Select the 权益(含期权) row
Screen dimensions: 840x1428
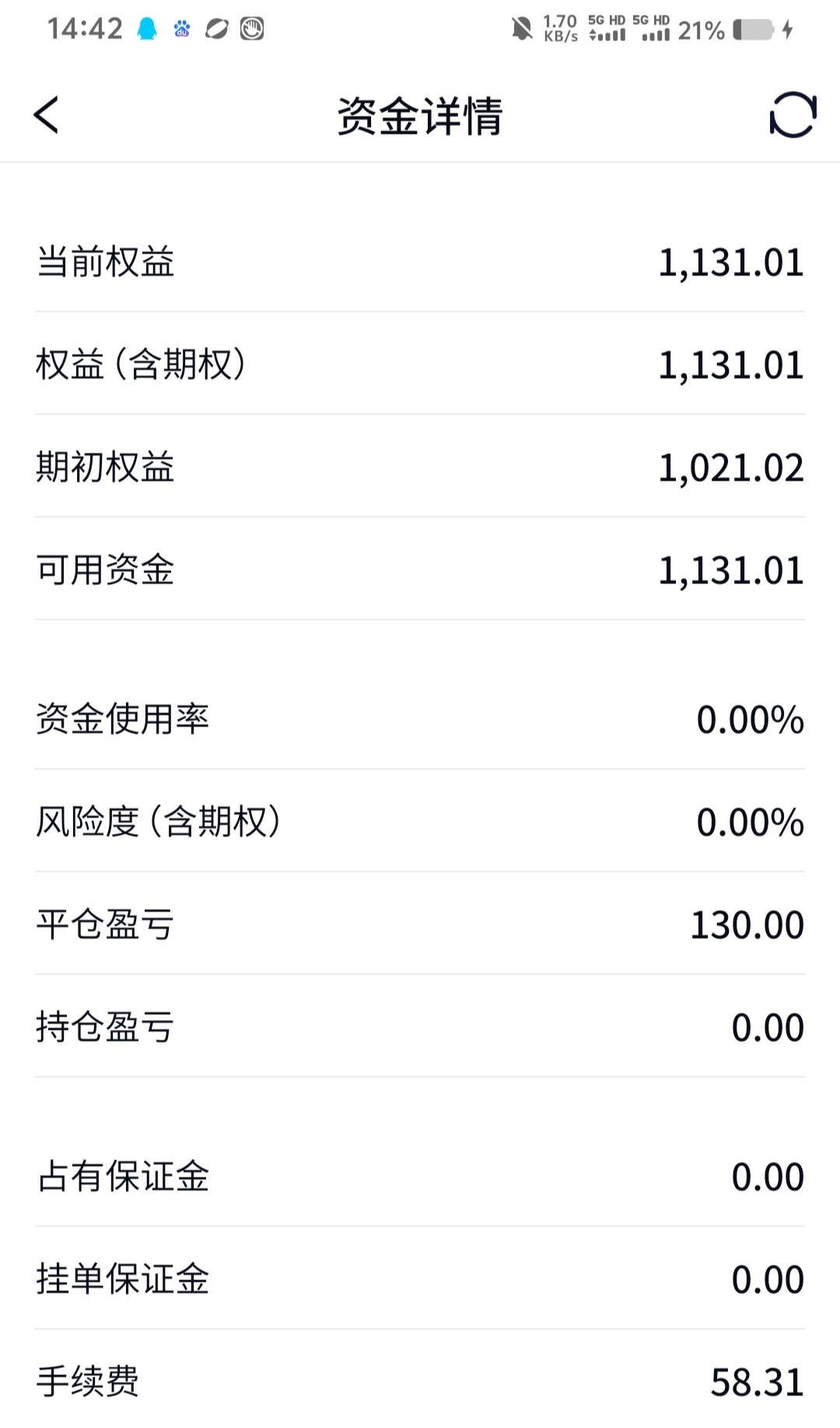tap(420, 364)
